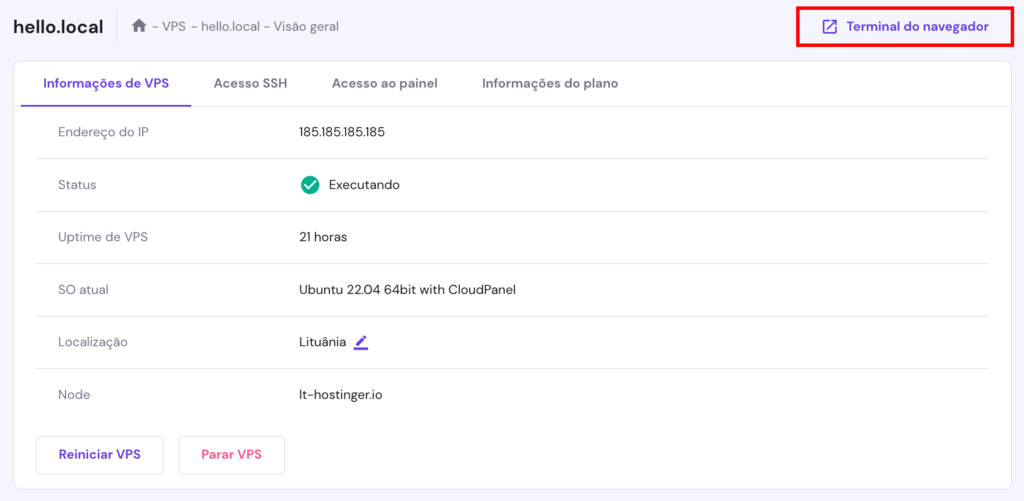Click the Visão geral breadcrumb item
Viewport: 1024px width, 501px height.
click(x=306, y=27)
